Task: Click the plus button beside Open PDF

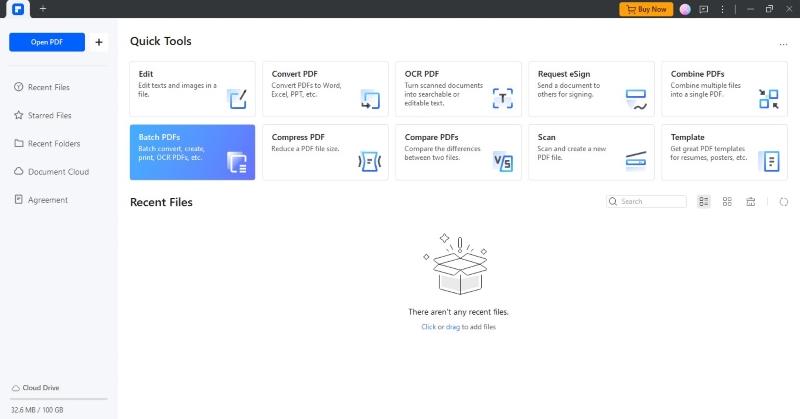Action: (98, 42)
